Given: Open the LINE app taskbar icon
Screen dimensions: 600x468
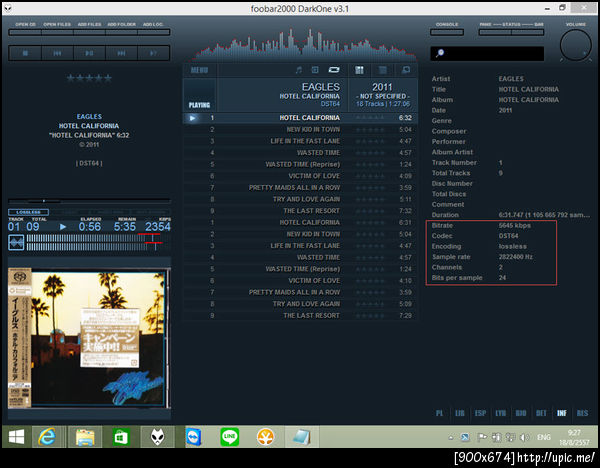Looking at the screenshot, I should [x=230, y=437].
